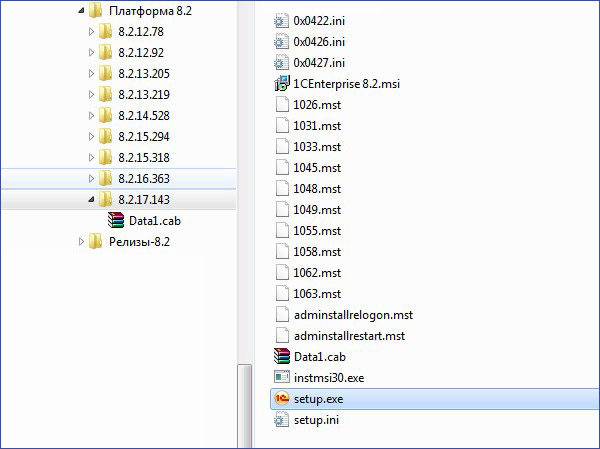Click the instmsi30.exe program icon
600x449 pixels.
click(282, 377)
